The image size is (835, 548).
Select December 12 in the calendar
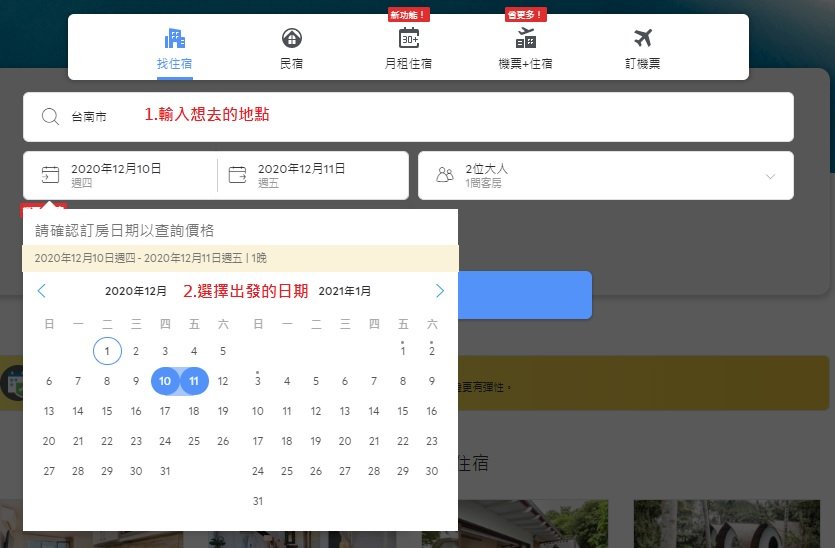point(223,381)
